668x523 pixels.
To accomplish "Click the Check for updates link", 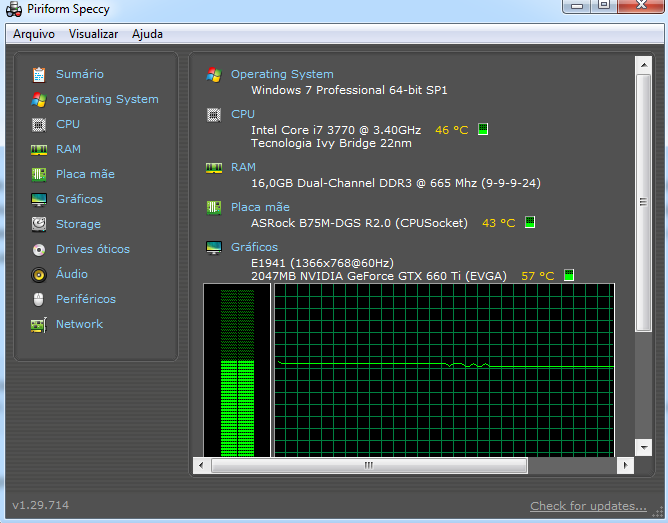I will point(588,506).
